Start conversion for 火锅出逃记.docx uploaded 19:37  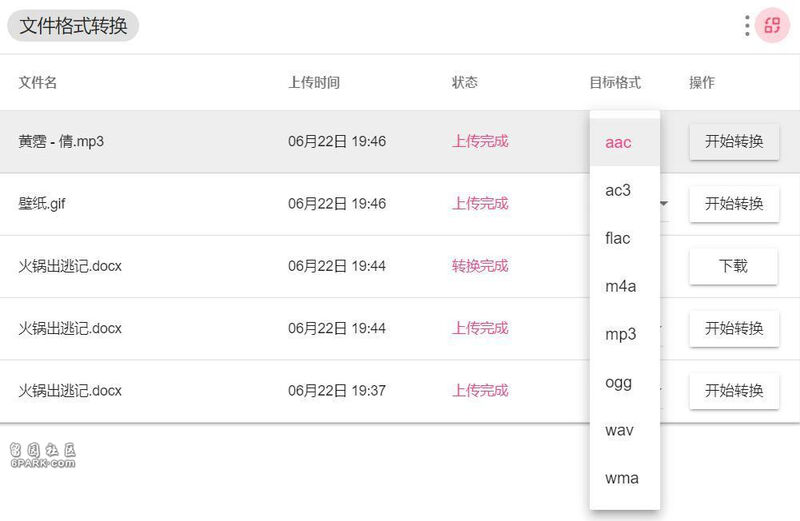pyautogui.click(x=734, y=390)
